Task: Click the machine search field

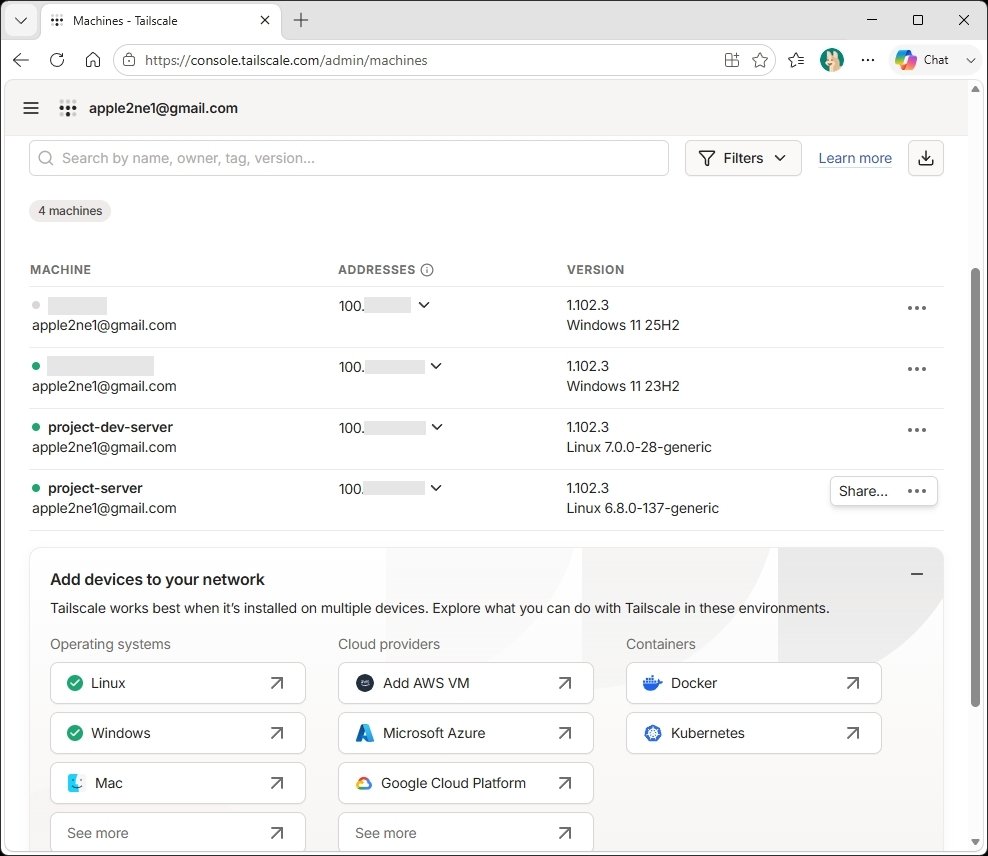Action: pos(348,158)
